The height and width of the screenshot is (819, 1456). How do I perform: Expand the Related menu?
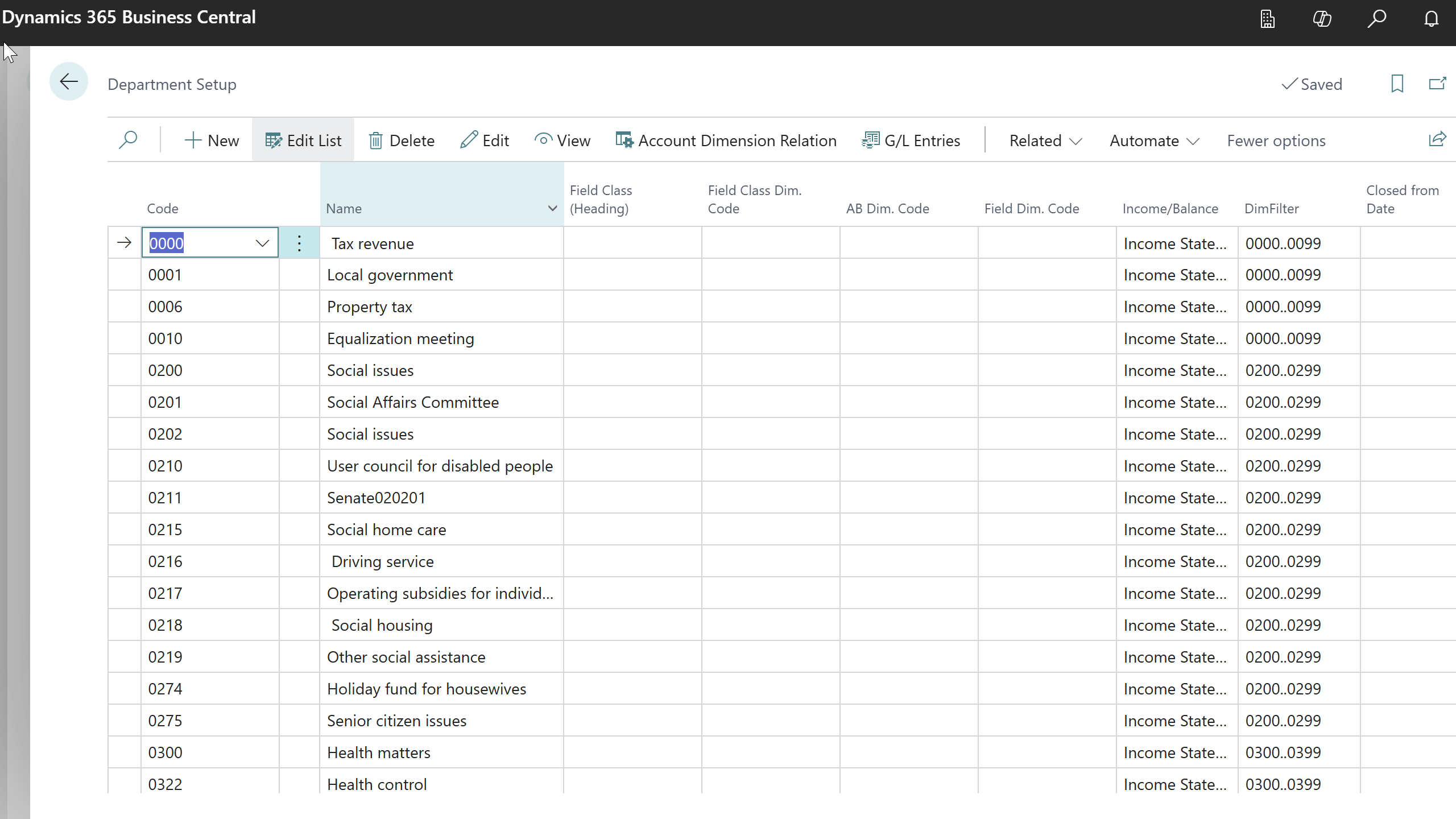[x=1045, y=140]
